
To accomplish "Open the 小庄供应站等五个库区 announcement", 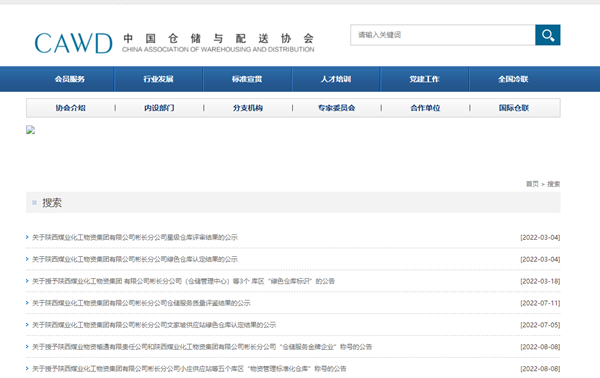I will (x=189, y=368).
